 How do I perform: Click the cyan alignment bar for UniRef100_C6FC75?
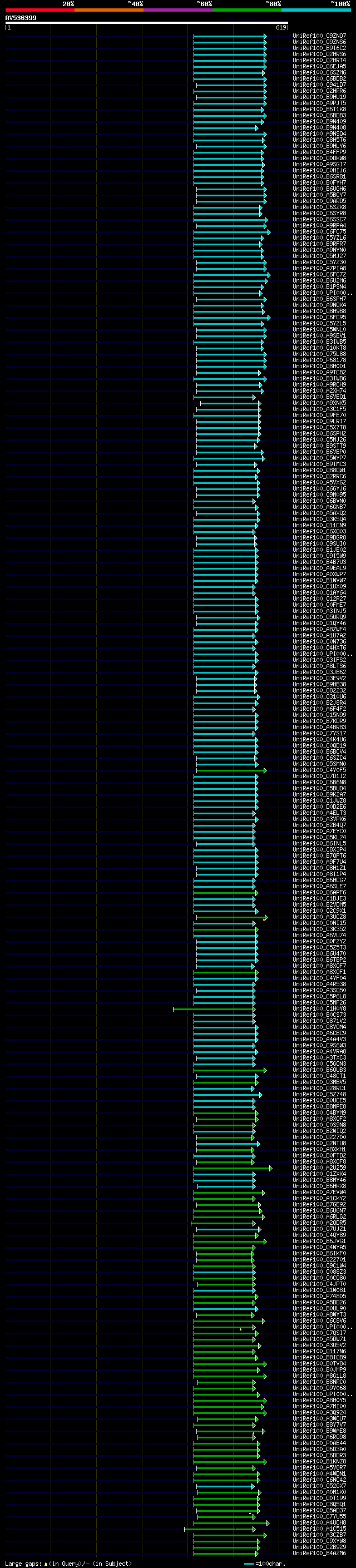[233, 231]
